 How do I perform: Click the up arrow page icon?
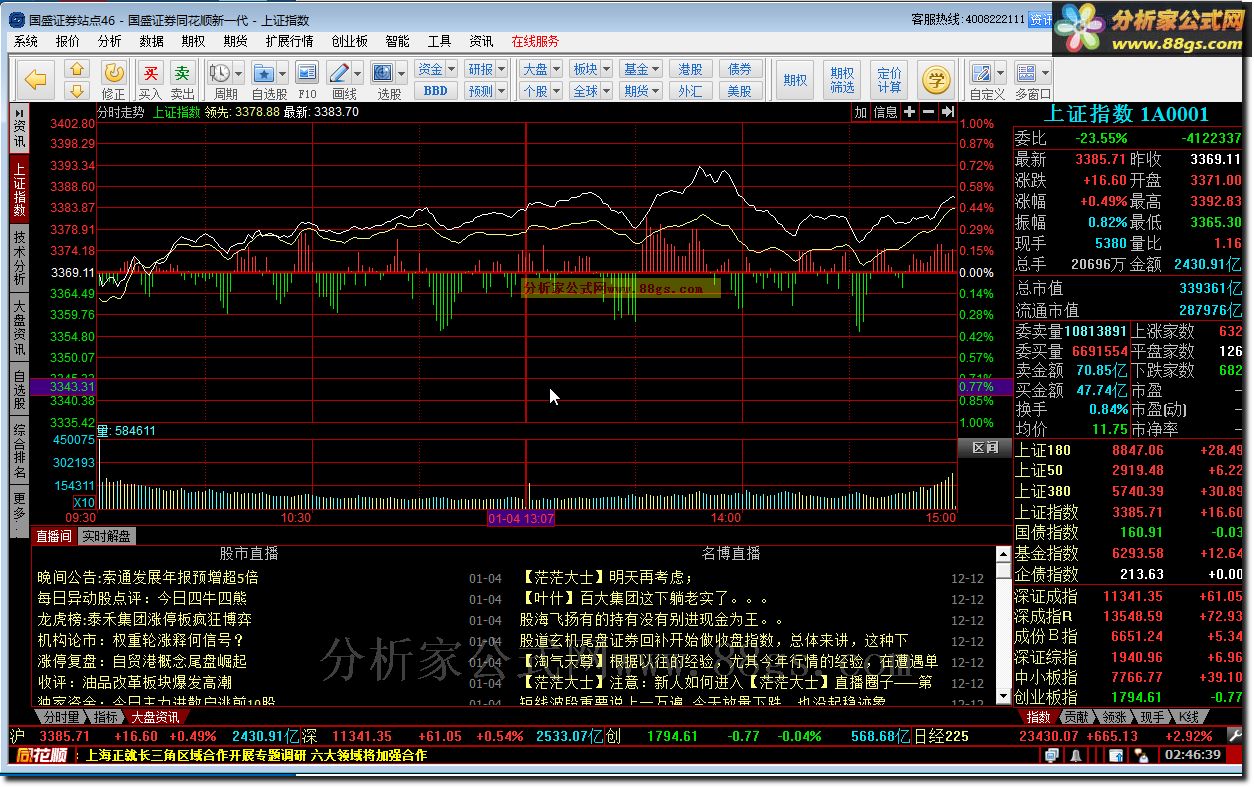pyautogui.click(x=77, y=69)
